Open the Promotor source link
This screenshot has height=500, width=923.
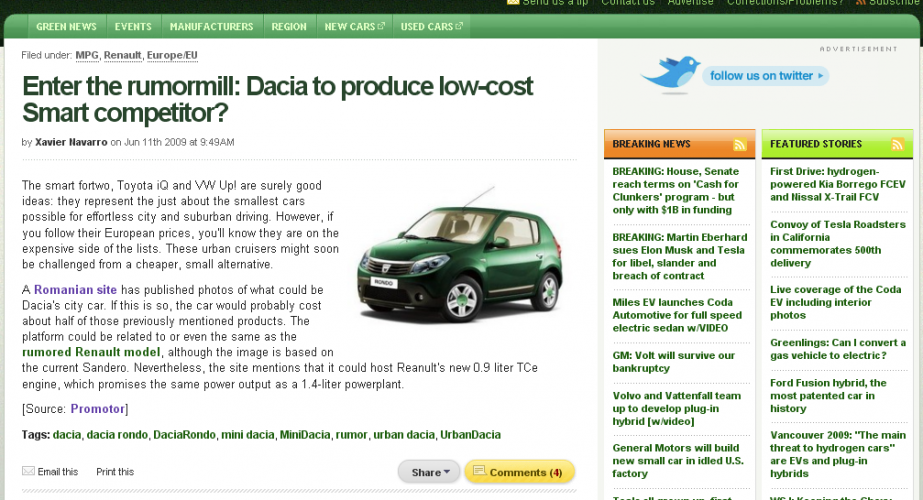point(98,409)
